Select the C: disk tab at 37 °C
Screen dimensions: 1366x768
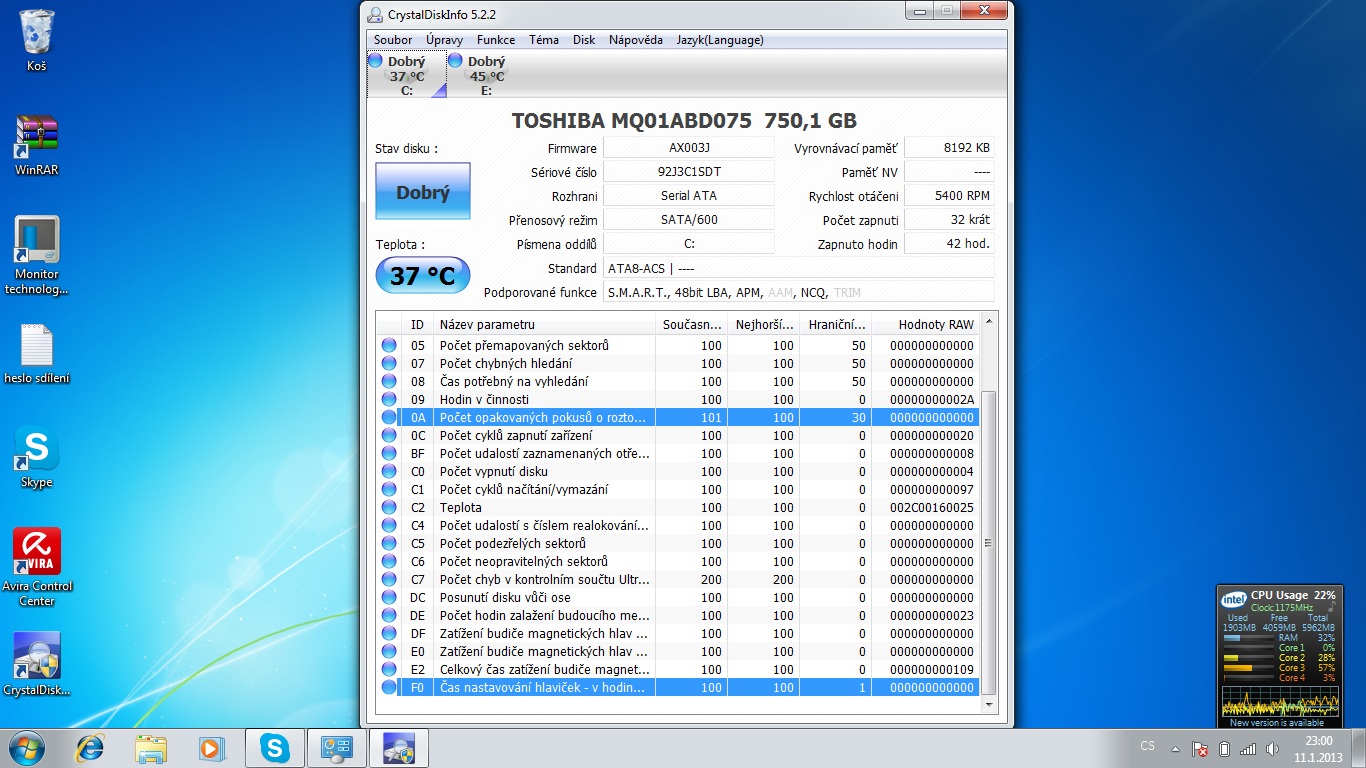406,75
